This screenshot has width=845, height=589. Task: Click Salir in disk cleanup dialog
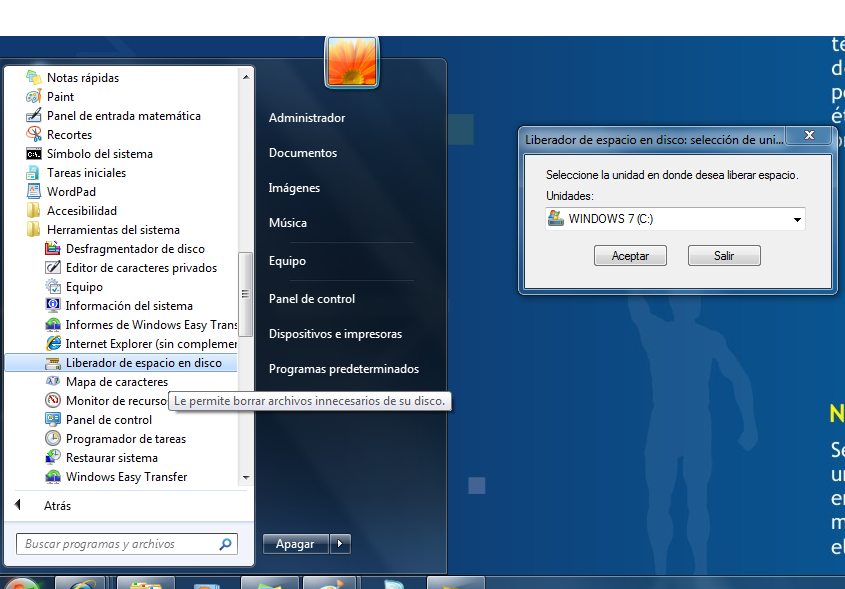724,255
